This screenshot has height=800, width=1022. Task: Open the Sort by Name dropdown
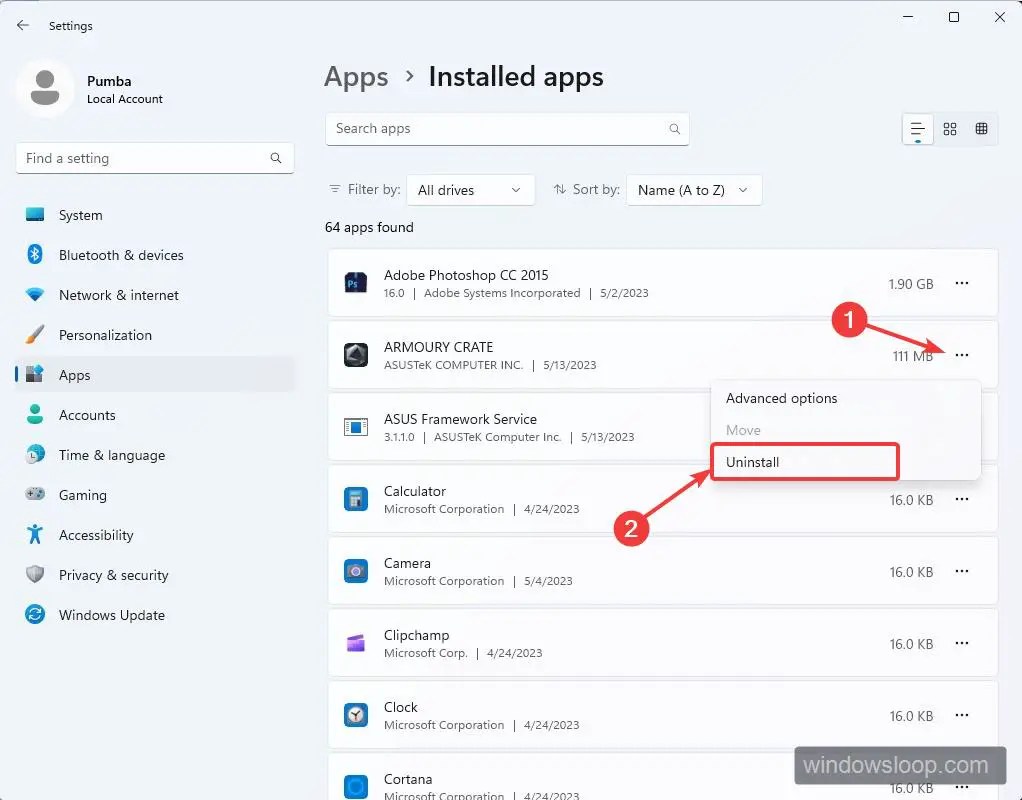(694, 189)
